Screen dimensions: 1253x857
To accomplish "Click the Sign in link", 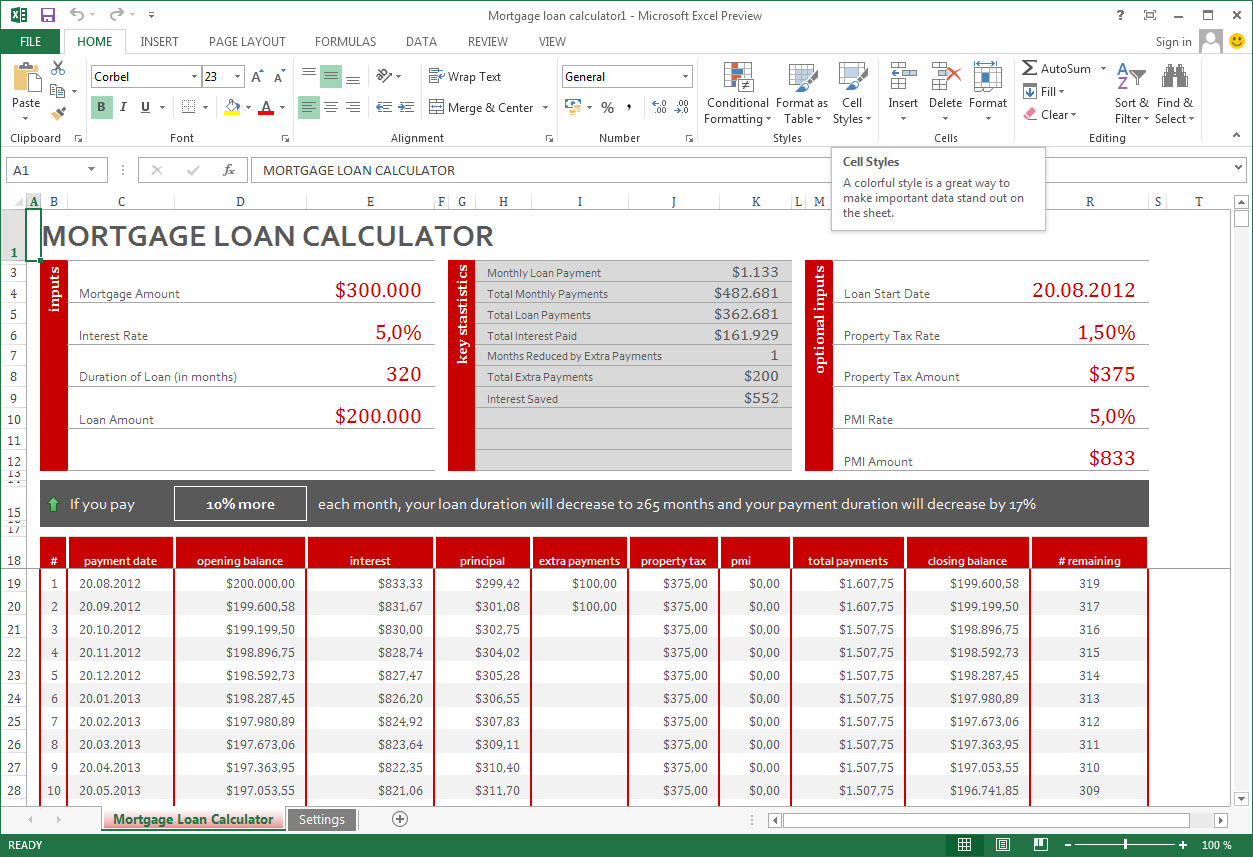I will [1173, 42].
